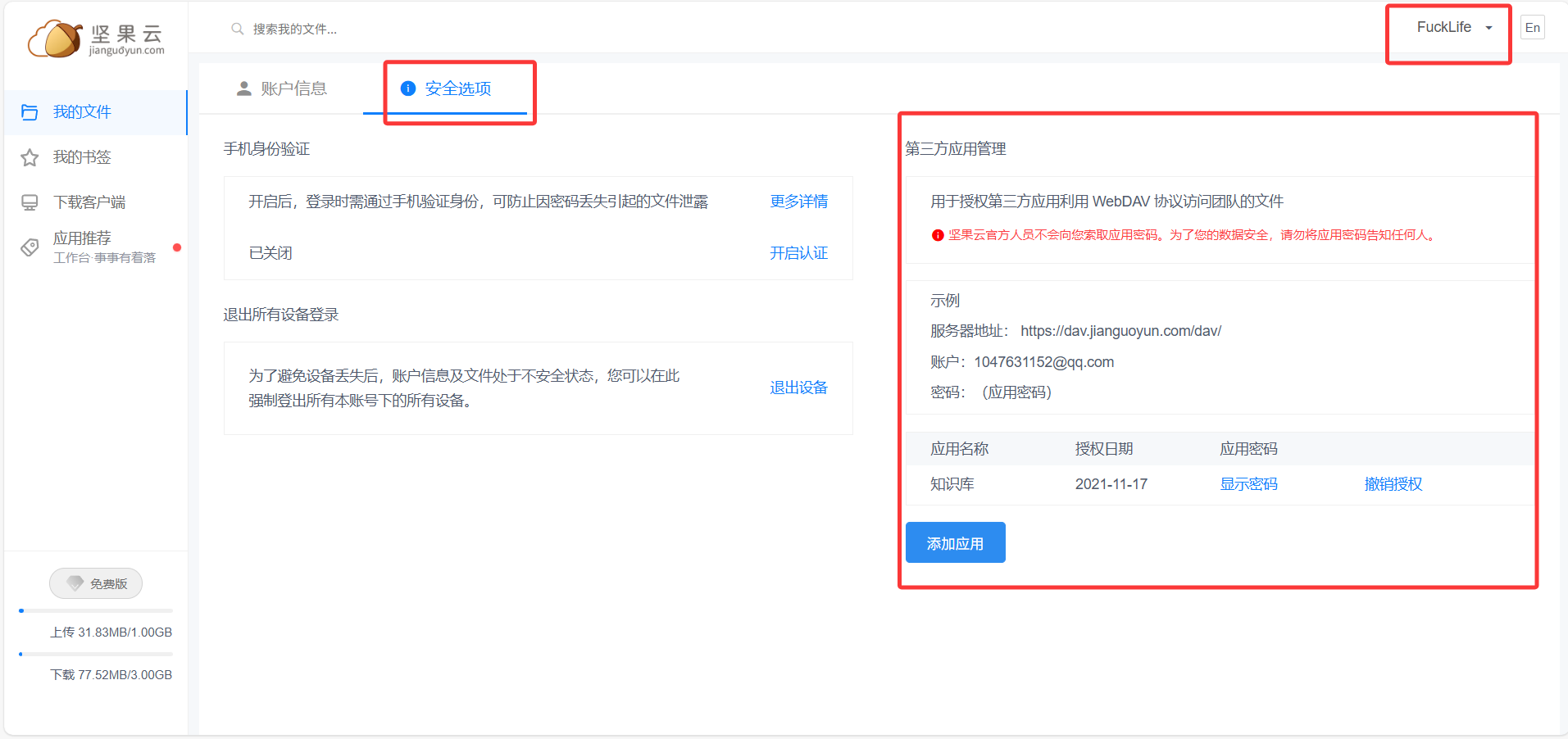Click 退出设备 to sign out all devices
The width and height of the screenshot is (1568, 739).
[798, 388]
